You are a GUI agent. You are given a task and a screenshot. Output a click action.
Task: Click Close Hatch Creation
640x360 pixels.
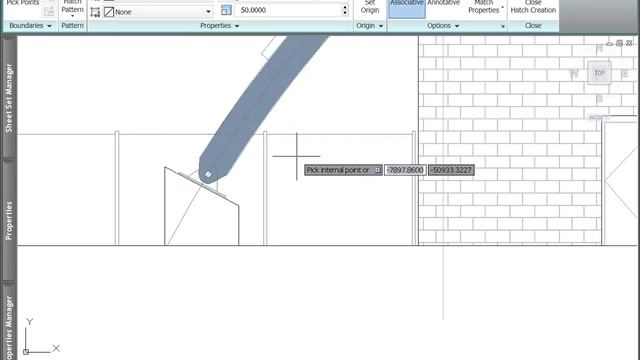point(533,7)
